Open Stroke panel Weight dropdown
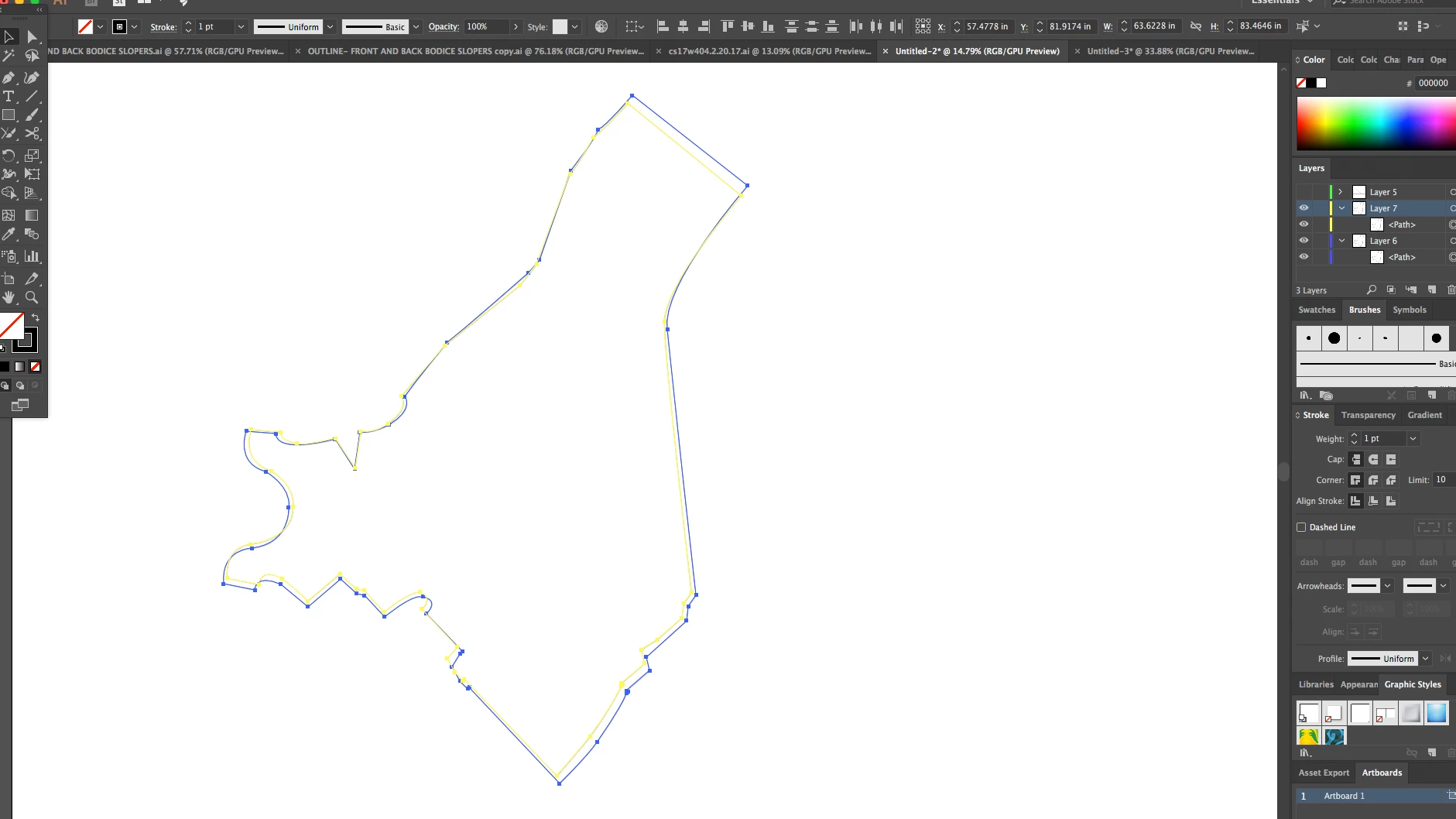 (x=1413, y=439)
